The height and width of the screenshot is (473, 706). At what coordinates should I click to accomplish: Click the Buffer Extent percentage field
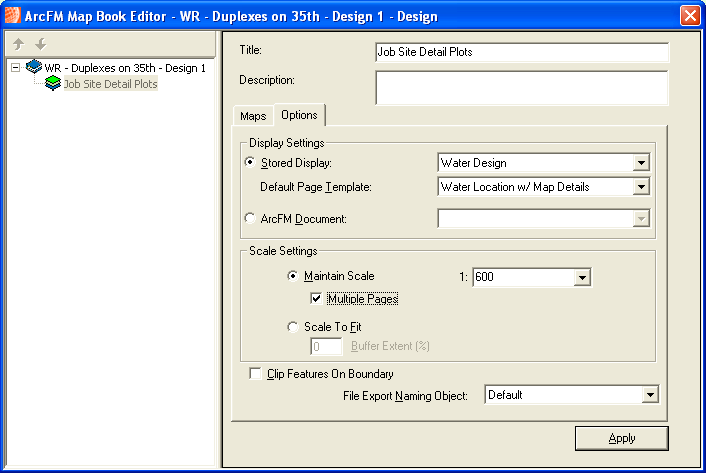(x=326, y=347)
